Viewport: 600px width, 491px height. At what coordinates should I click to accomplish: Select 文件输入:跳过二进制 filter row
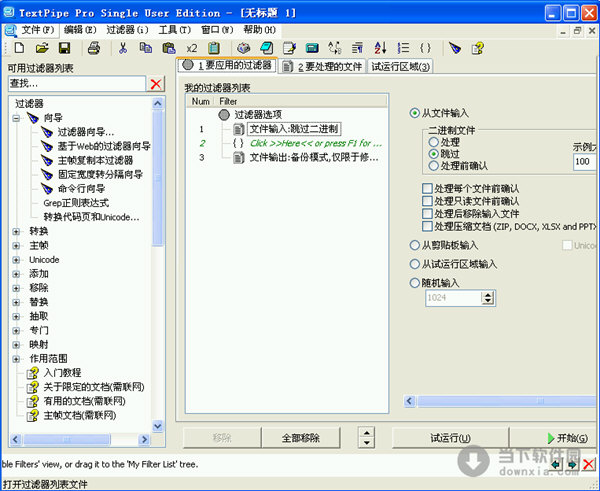pyautogui.click(x=294, y=129)
